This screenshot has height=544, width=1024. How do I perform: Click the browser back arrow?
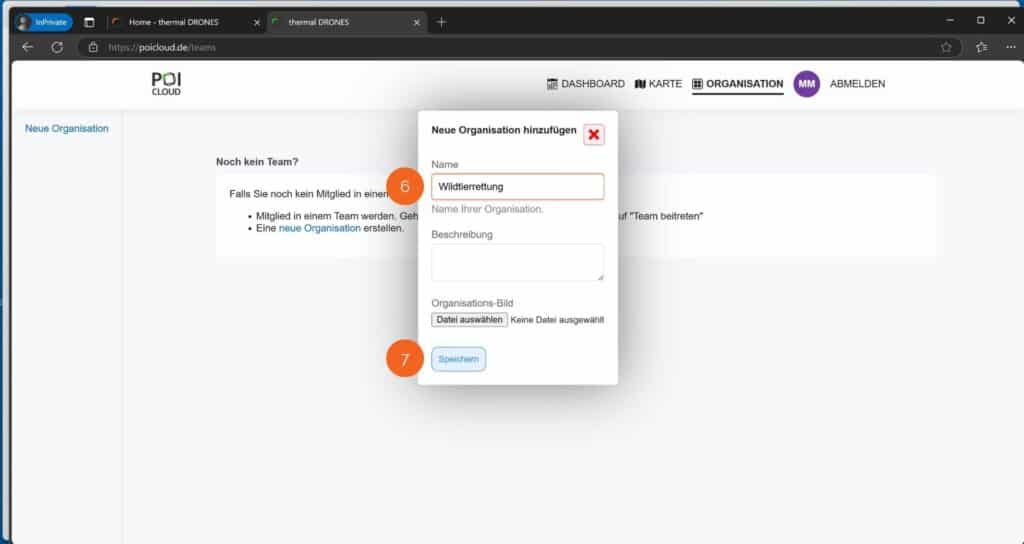28,47
